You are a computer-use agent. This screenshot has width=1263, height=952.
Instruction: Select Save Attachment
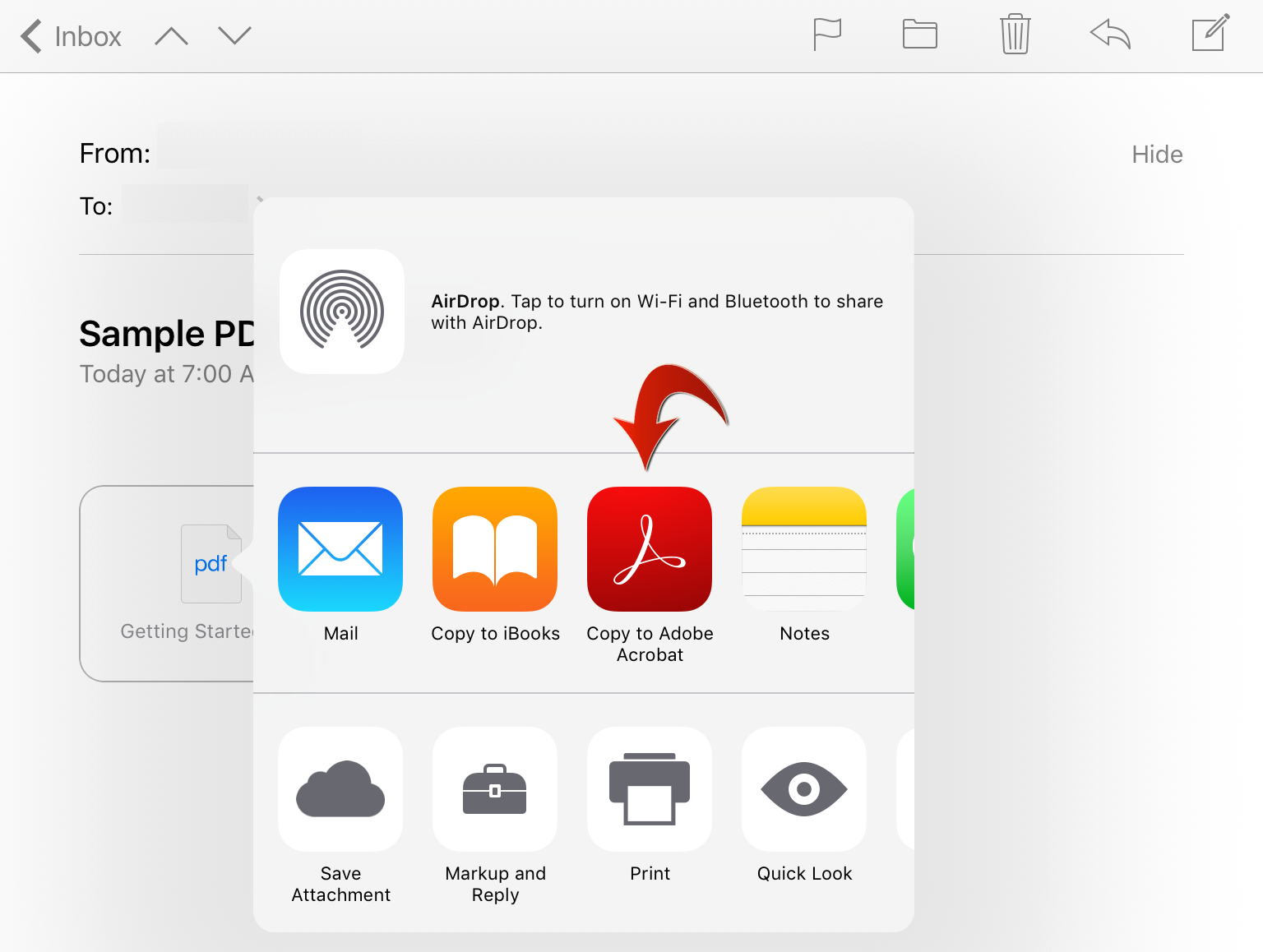tap(340, 788)
